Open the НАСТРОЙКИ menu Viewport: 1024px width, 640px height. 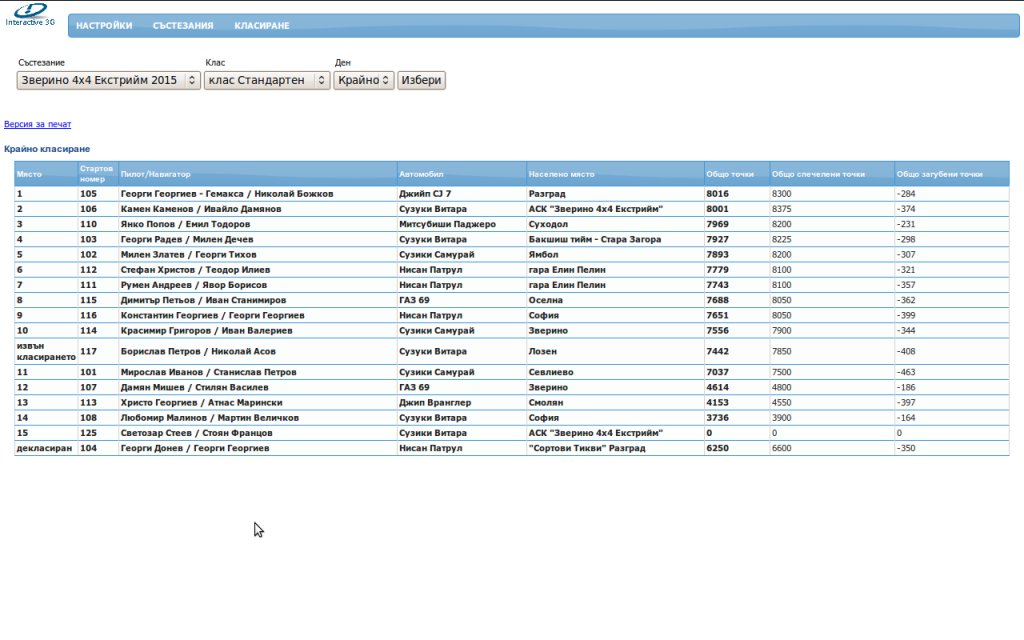pyautogui.click(x=104, y=26)
